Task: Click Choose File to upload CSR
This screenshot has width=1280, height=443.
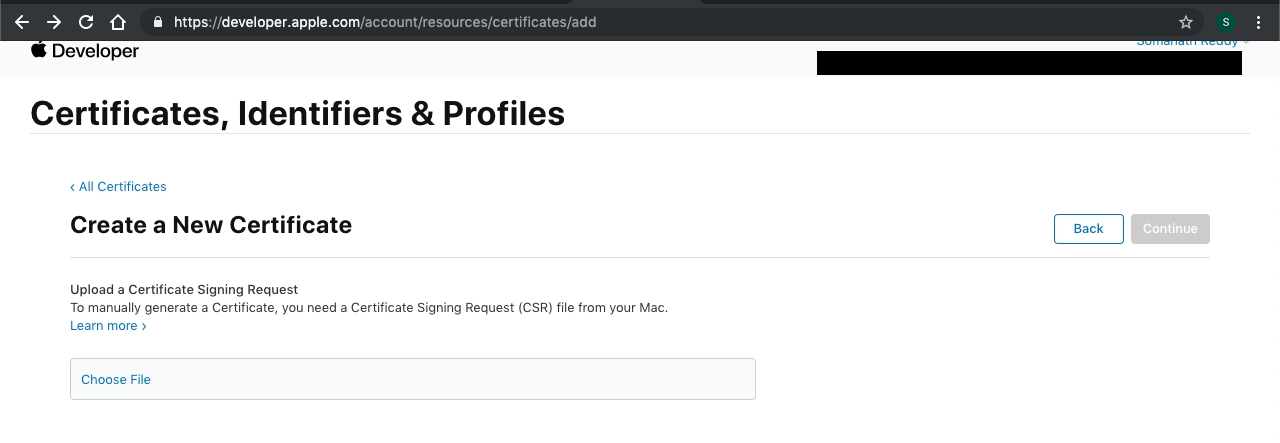Action: (116, 380)
